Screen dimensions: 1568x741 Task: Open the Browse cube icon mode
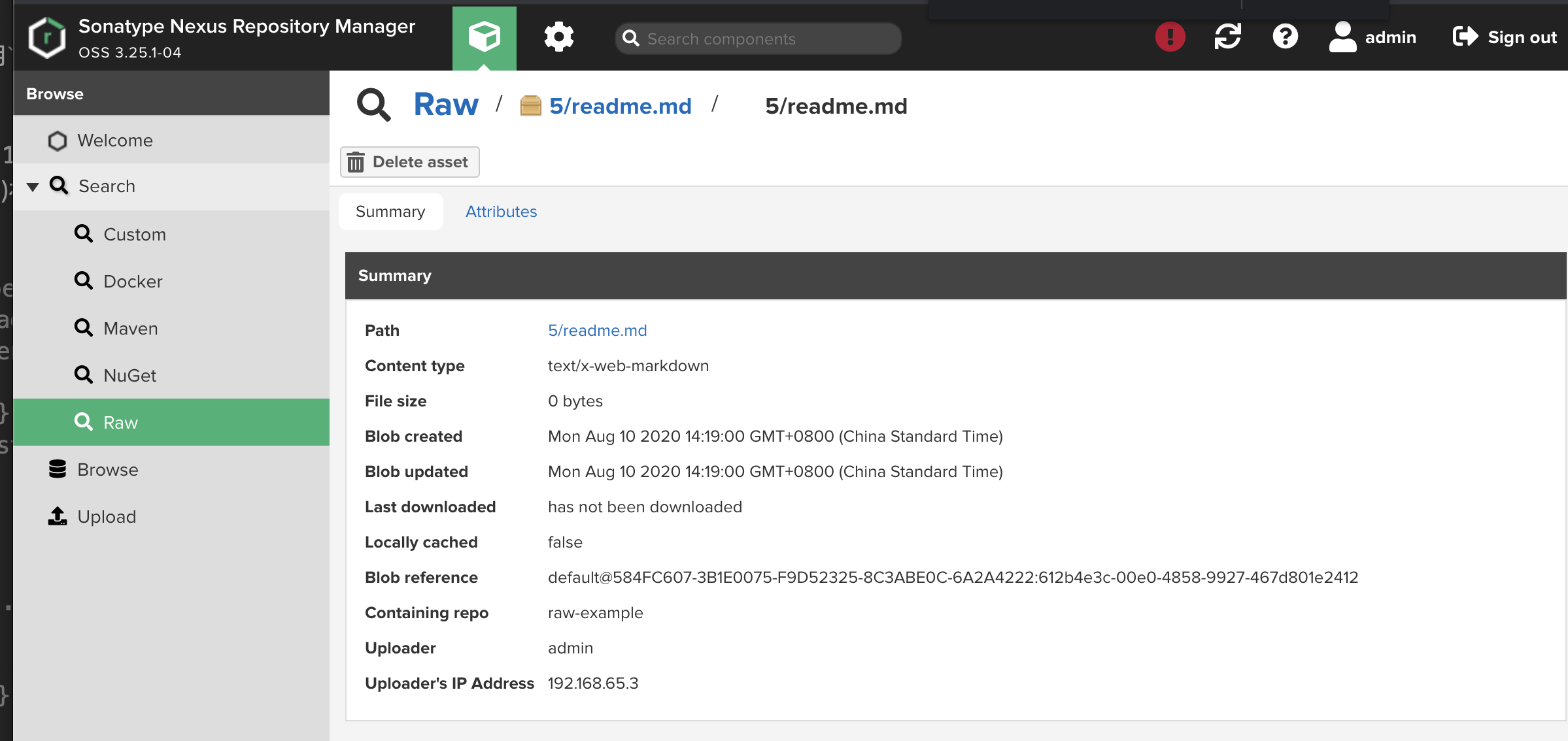485,38
